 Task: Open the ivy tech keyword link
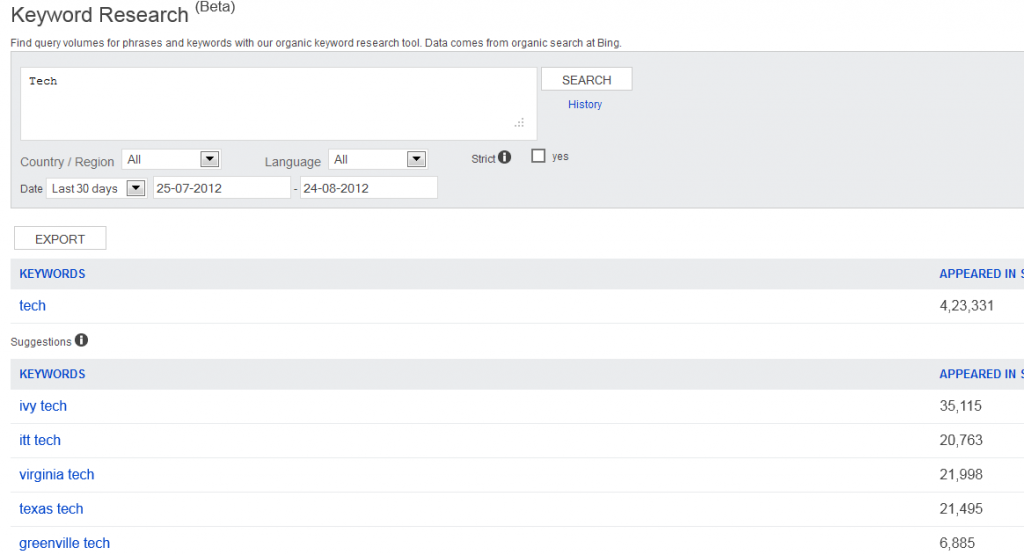coord(43,406)
